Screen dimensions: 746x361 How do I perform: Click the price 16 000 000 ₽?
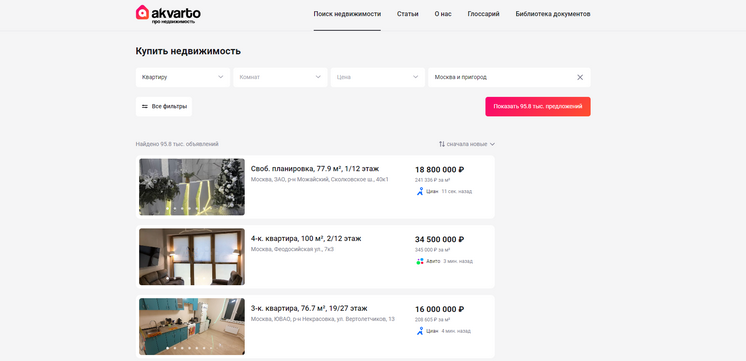[440, 309]
